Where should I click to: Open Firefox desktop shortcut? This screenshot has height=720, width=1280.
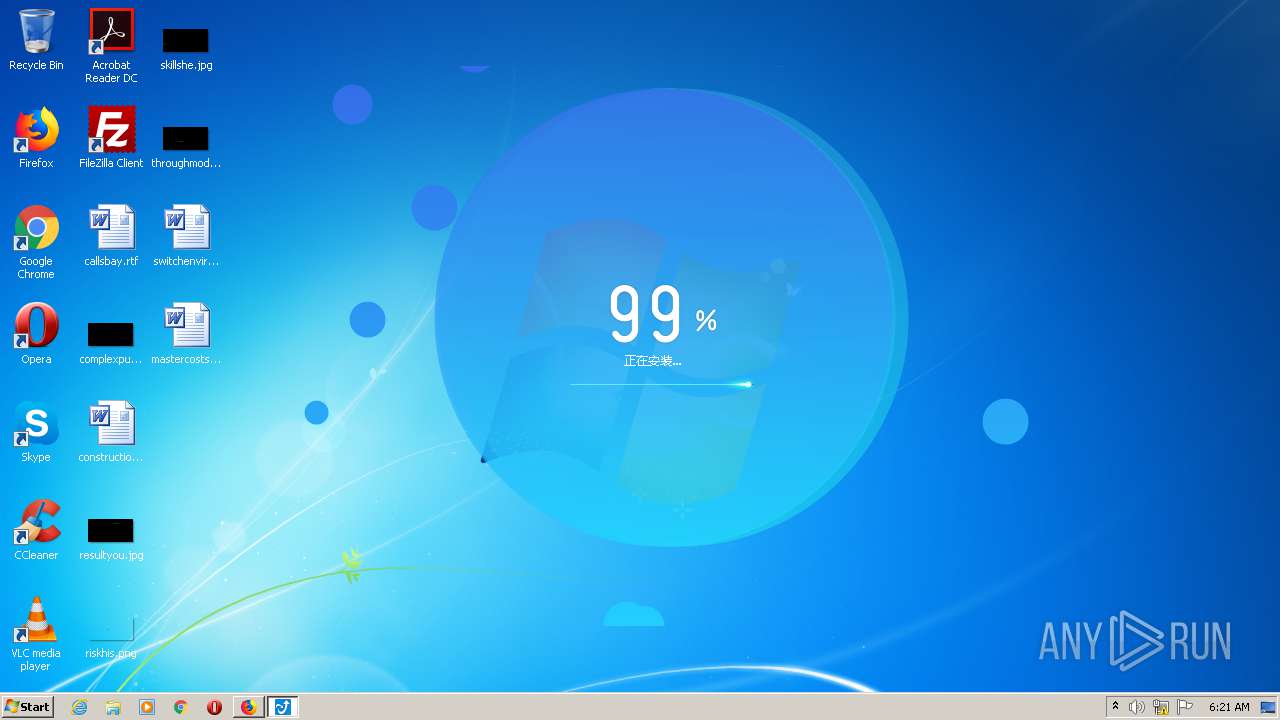[36, 138]
